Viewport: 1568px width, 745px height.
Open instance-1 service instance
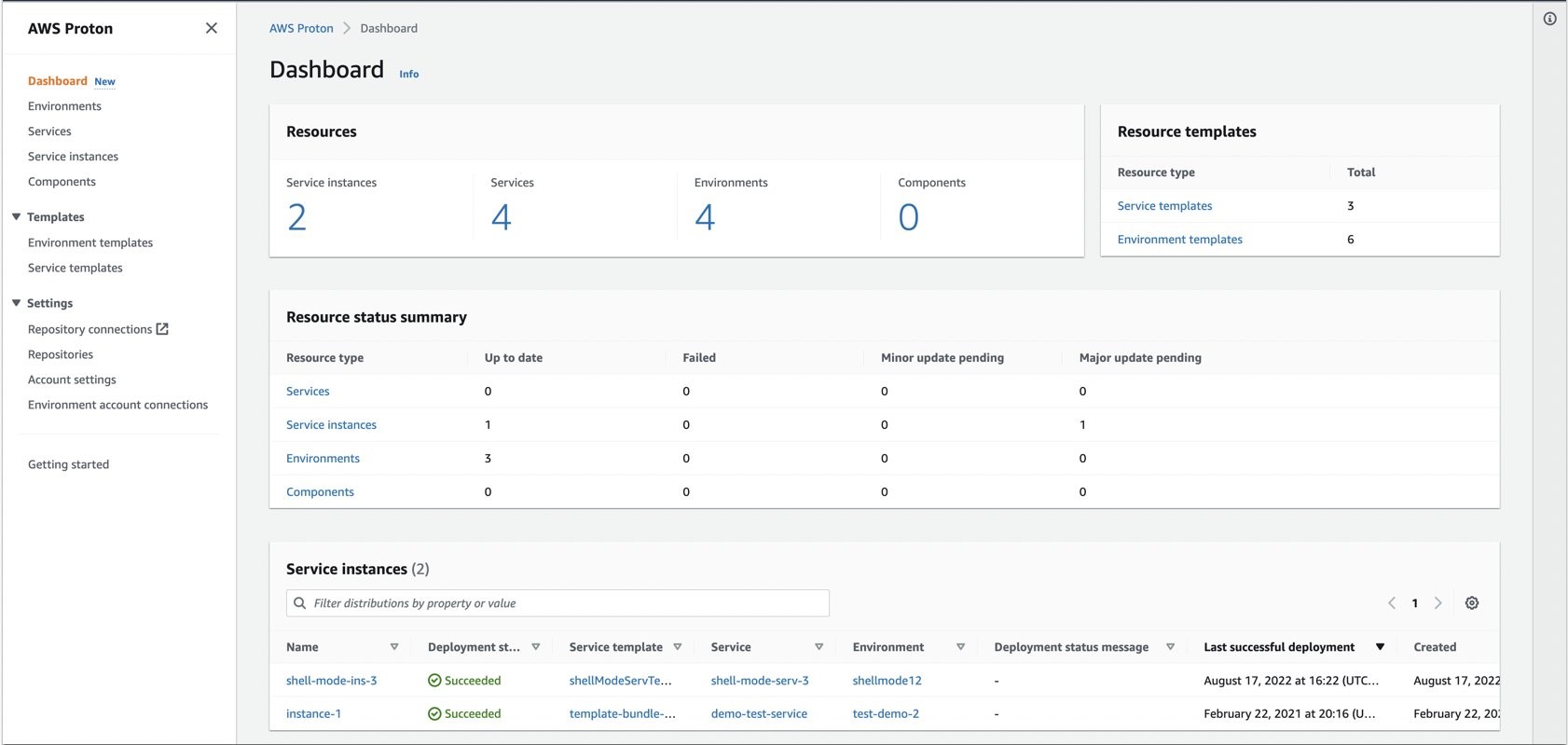tap(313, 714)
